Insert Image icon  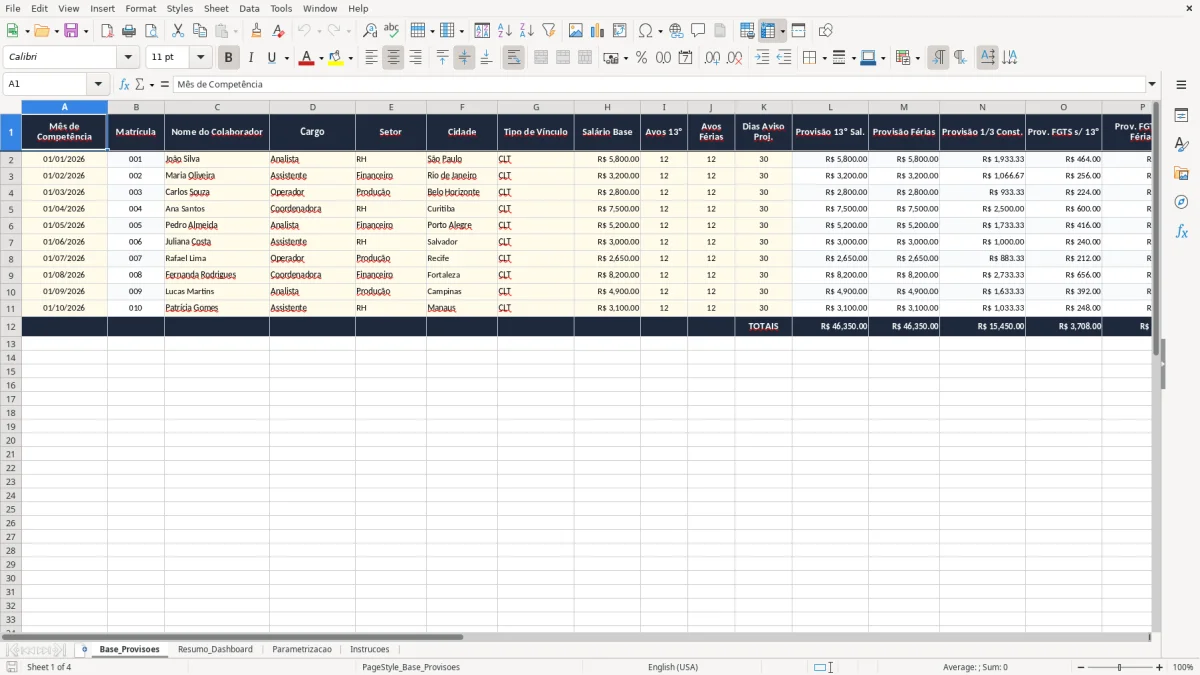(x=576, y=31)
